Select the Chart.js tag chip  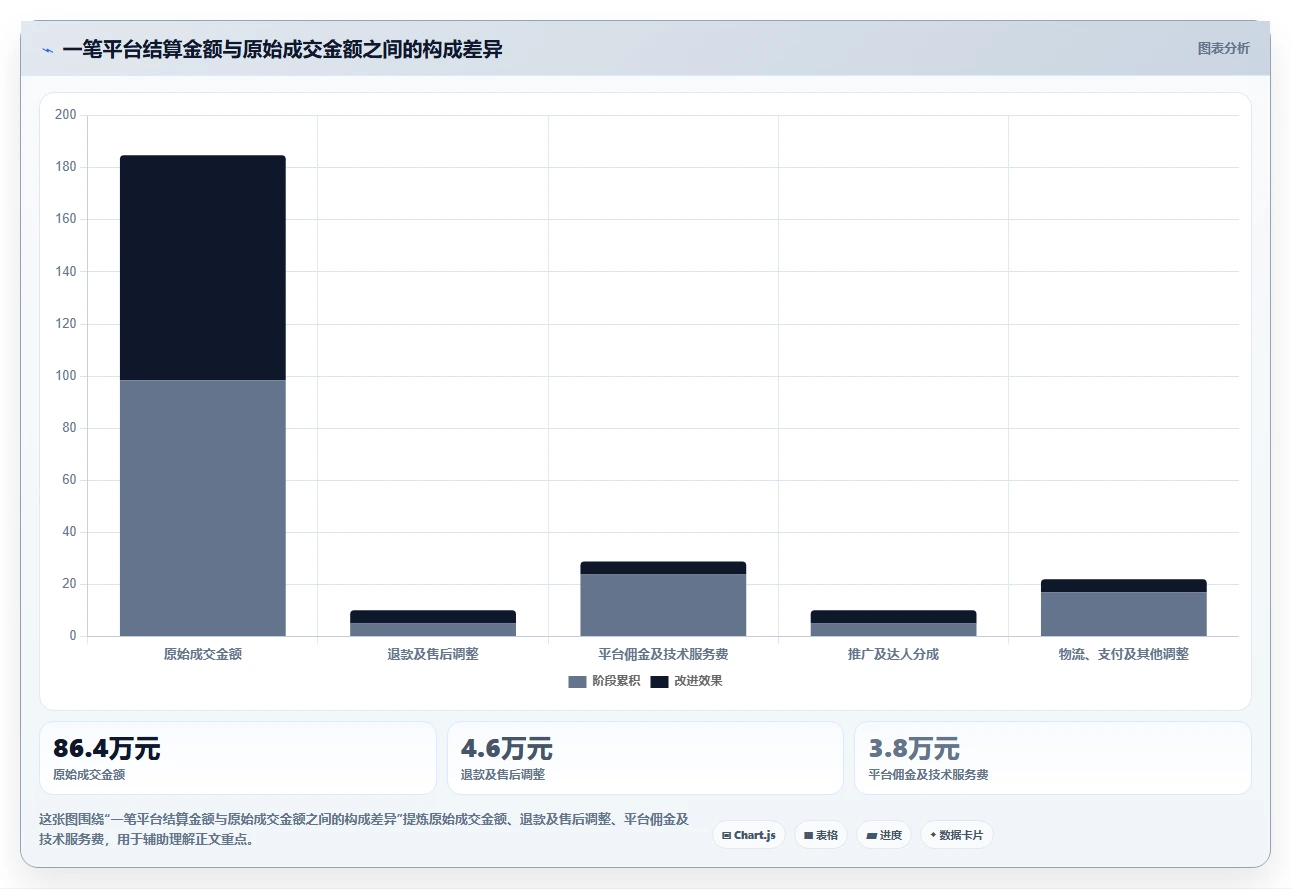[749, 835]
